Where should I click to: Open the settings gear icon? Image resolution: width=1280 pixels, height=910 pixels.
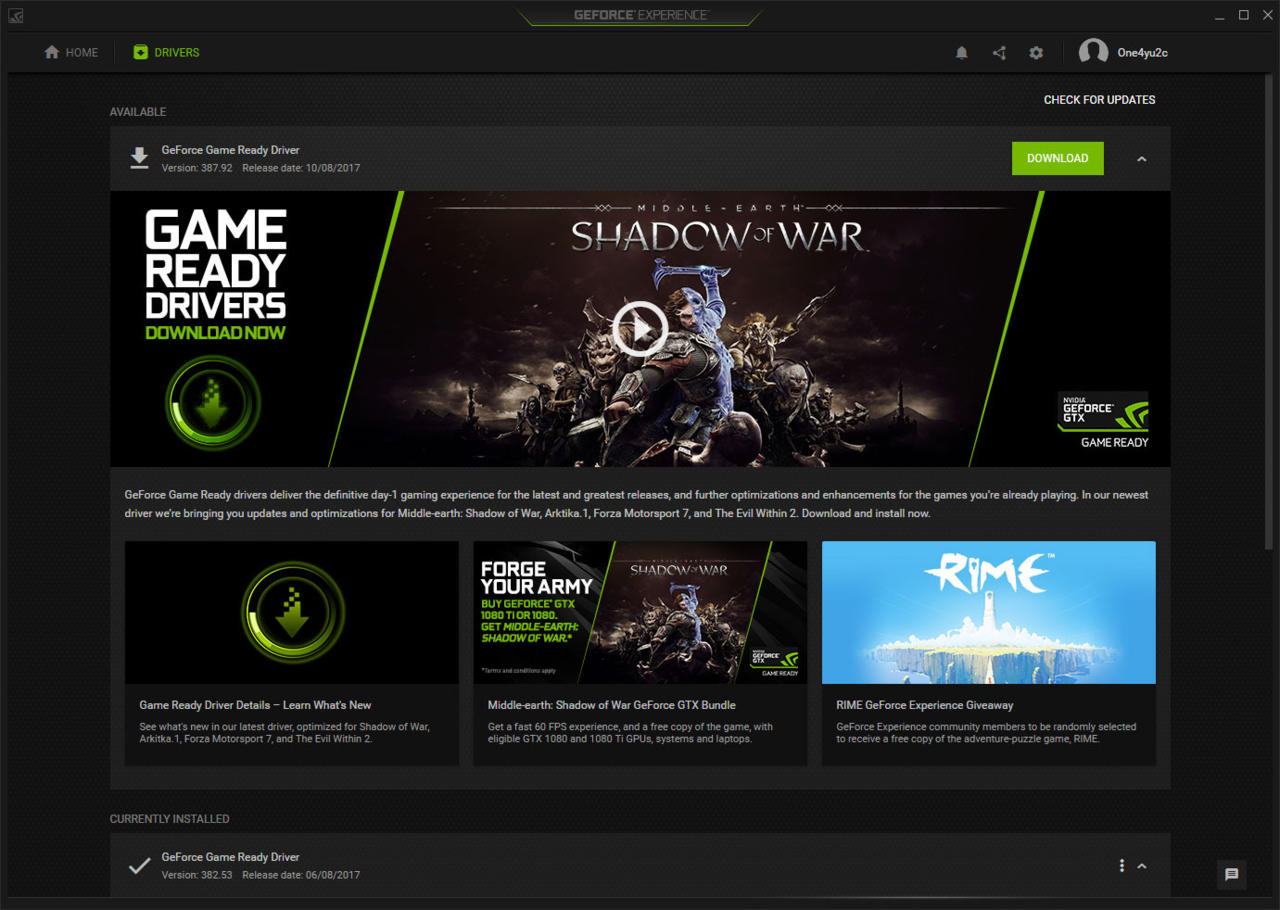(1036, 53)
